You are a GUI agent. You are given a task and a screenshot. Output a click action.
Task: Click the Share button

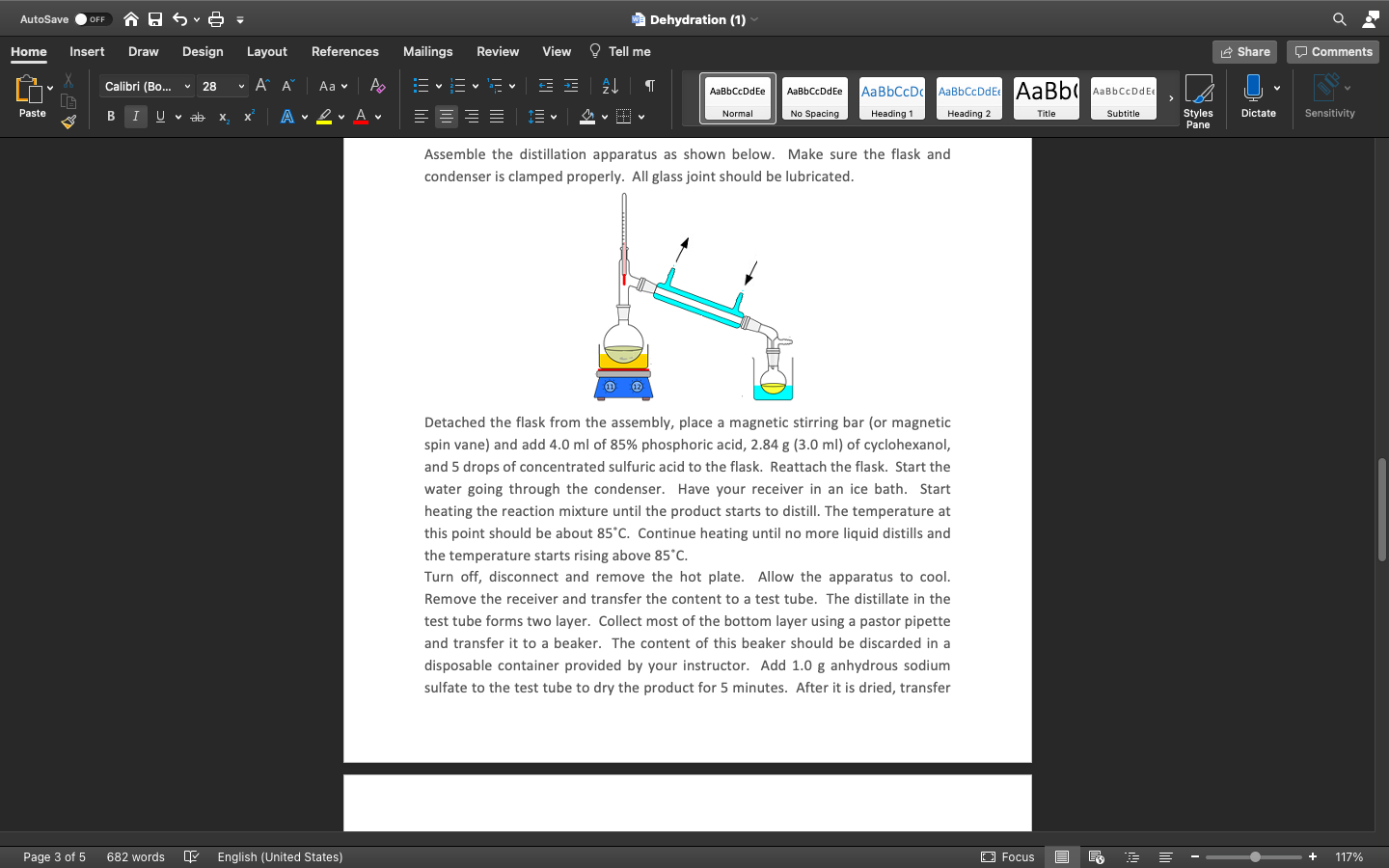click(x=1244, y=52)
